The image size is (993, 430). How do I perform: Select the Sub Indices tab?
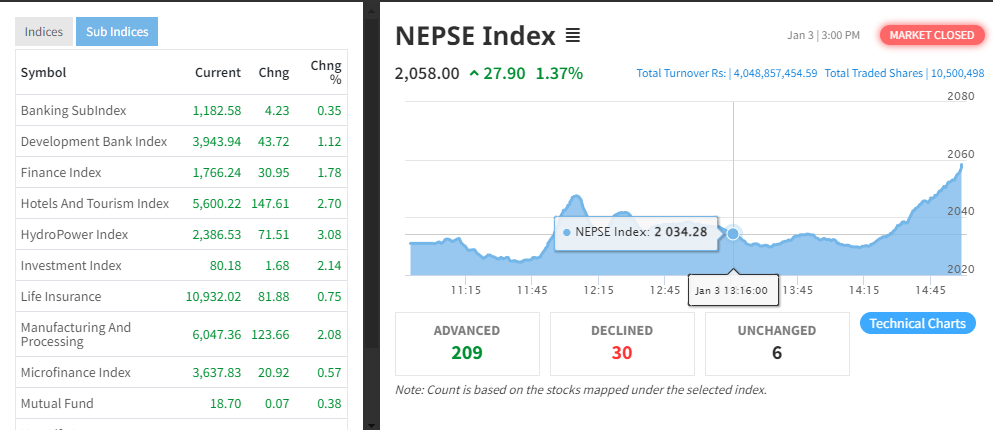[x=117, y=32]
